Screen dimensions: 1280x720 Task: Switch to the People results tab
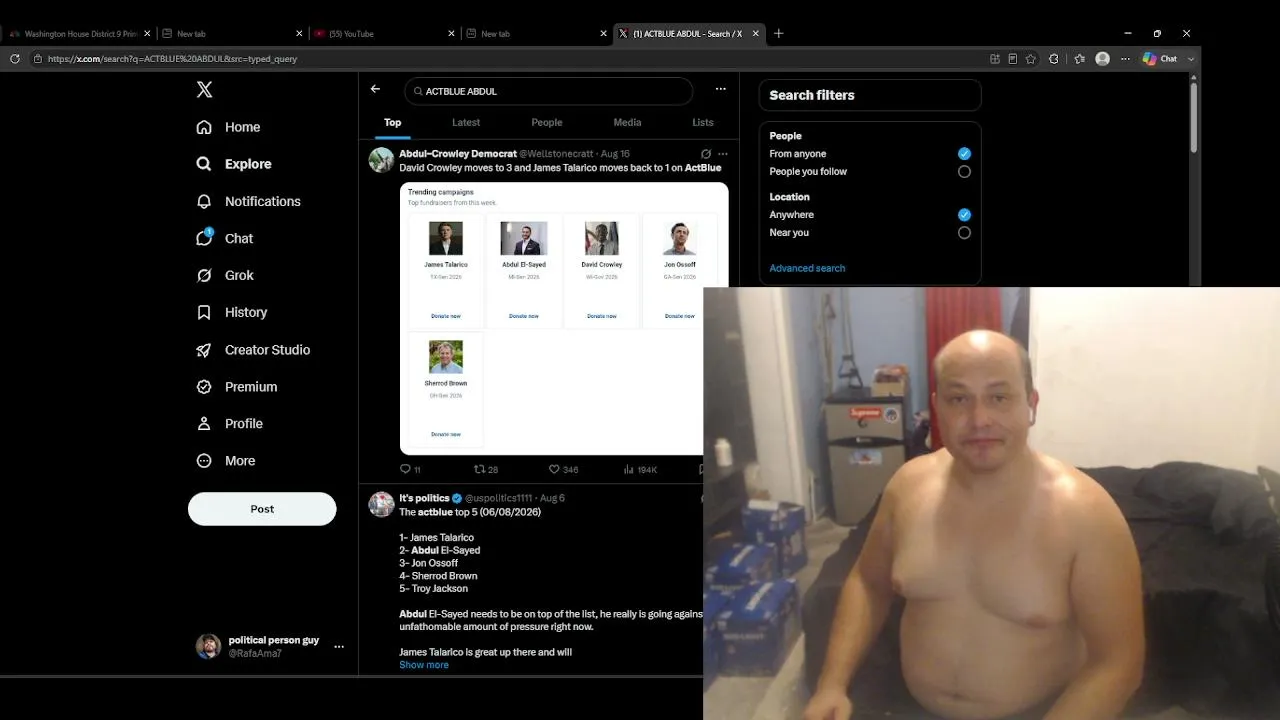coord(547,123)
